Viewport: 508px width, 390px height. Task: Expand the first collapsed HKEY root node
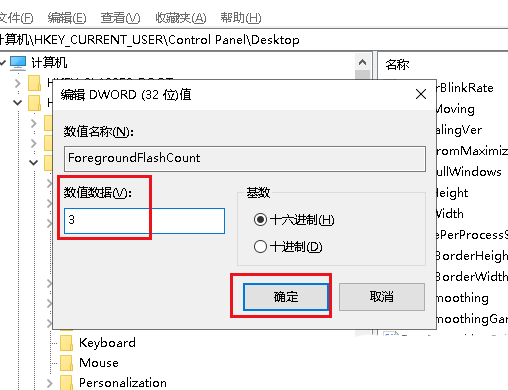coord(18,83)
